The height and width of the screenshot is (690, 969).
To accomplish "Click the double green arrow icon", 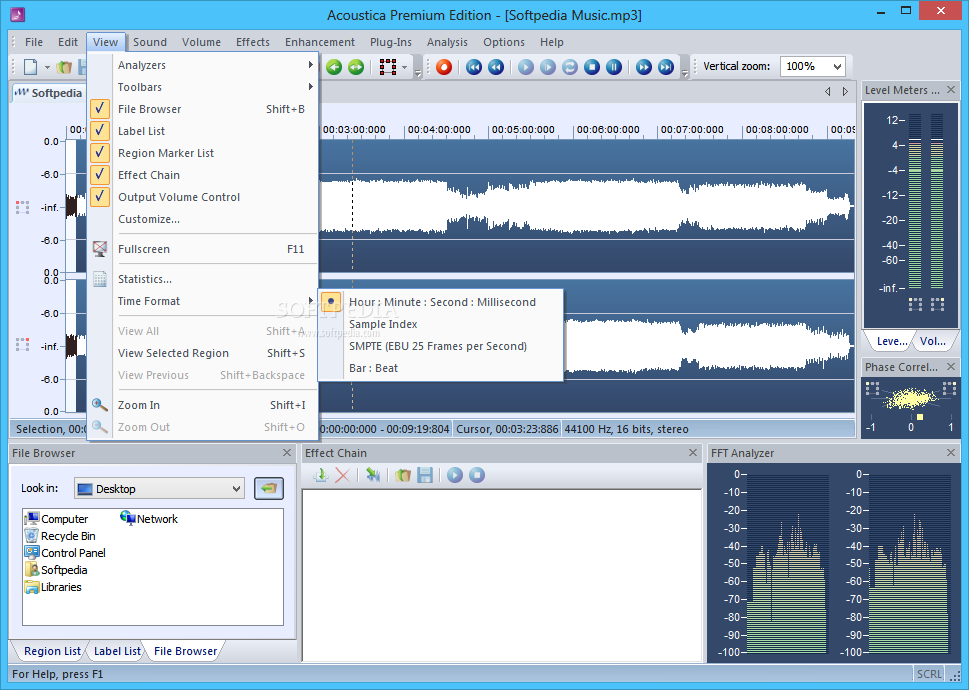I will click(x=356, y=67).
